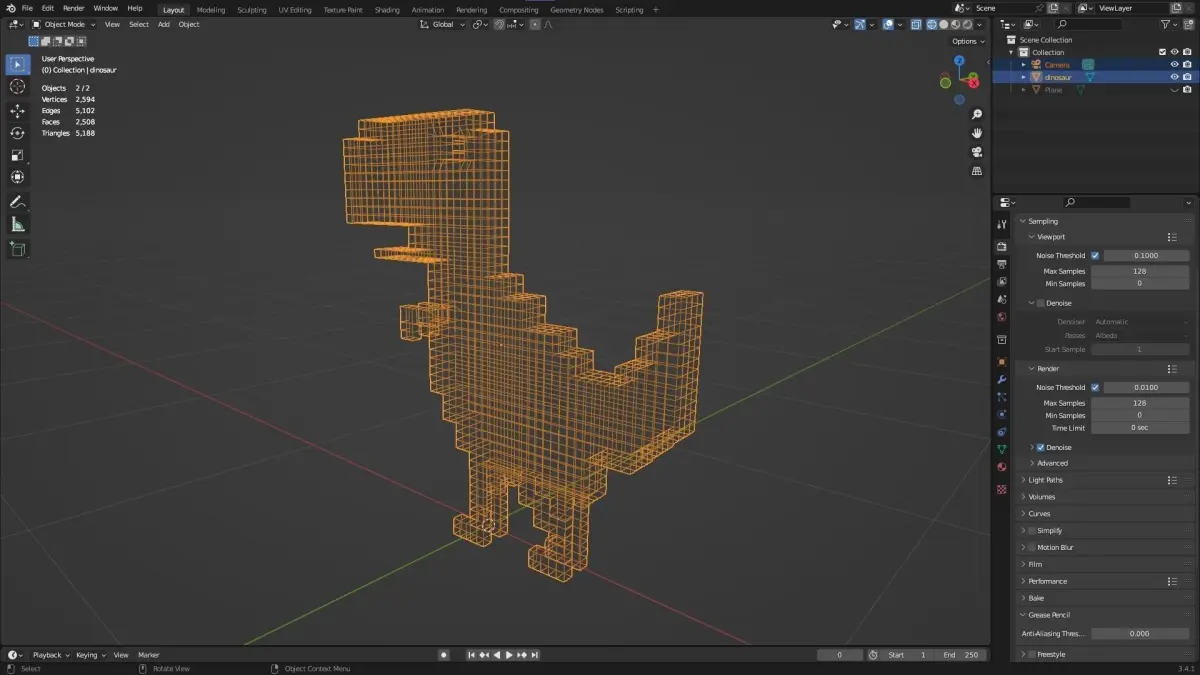
Task: Open the Scene properties tab
Action: click(1001, 299)
